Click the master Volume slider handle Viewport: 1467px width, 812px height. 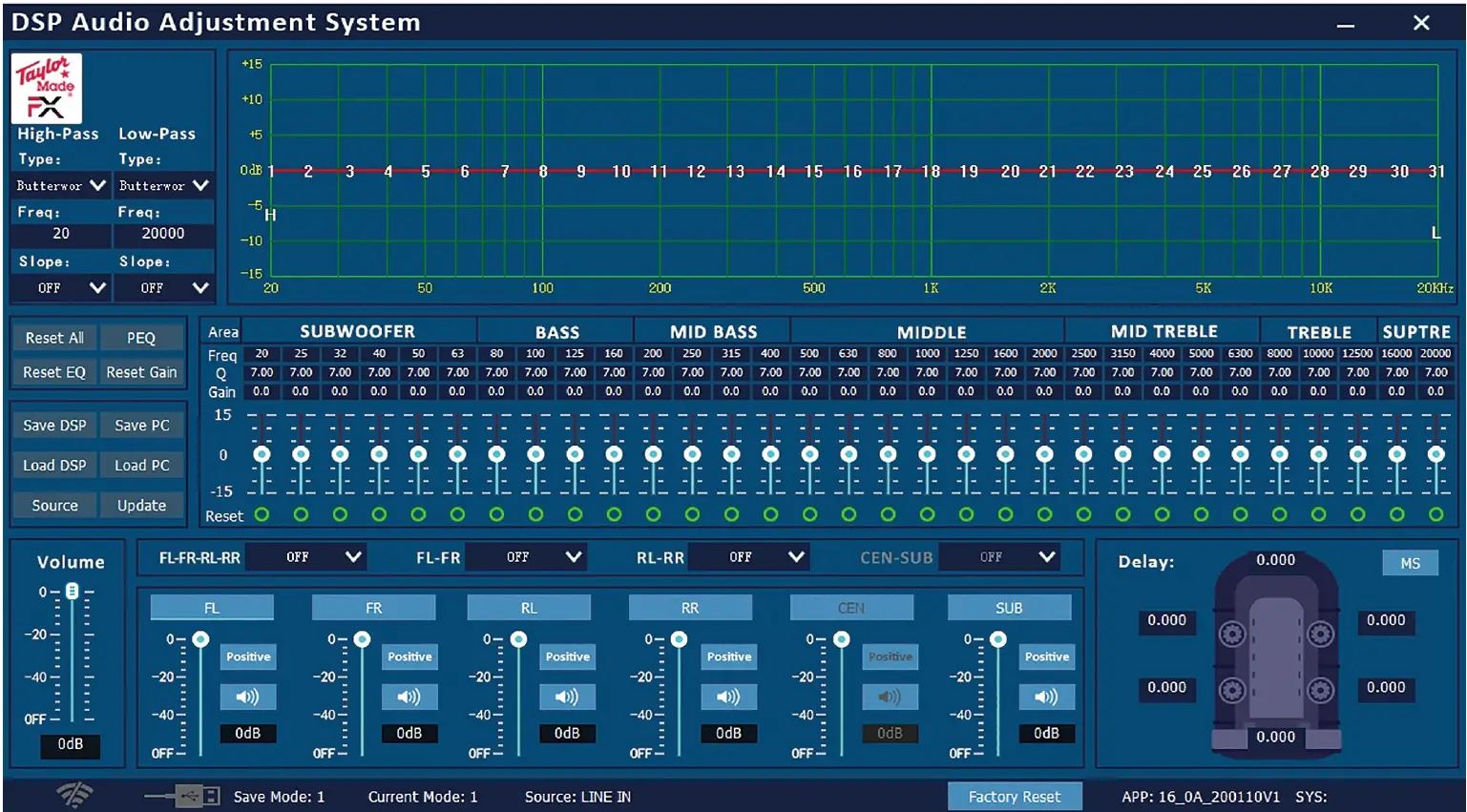click(x=72, y=592)
